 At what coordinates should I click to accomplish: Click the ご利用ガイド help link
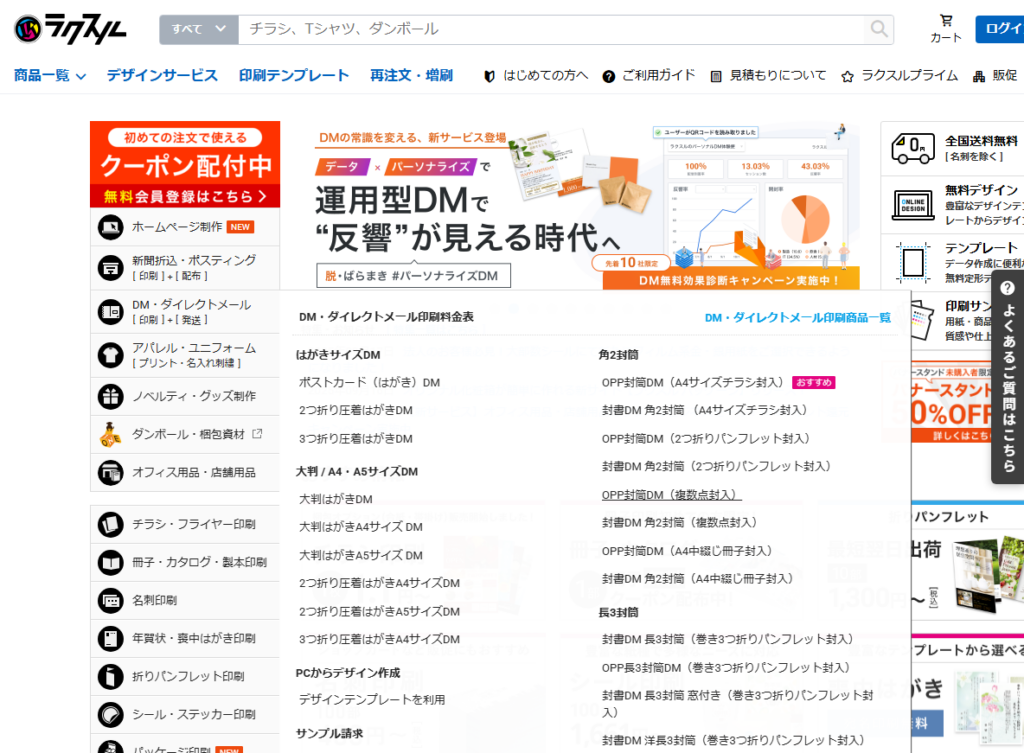click(649, 76)
